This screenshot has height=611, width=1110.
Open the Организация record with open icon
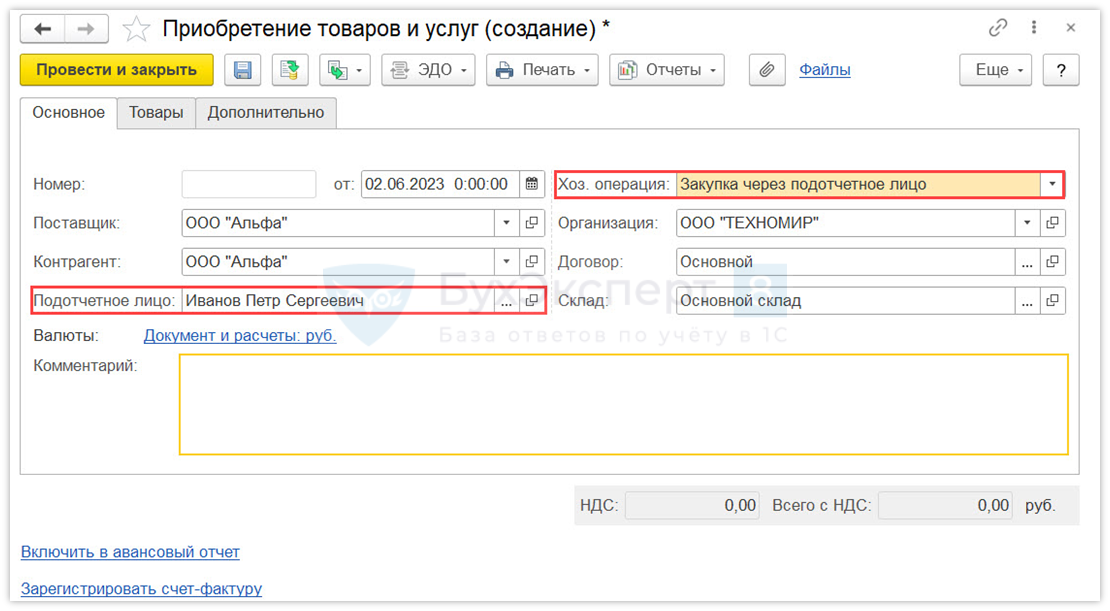(1053, 223)
